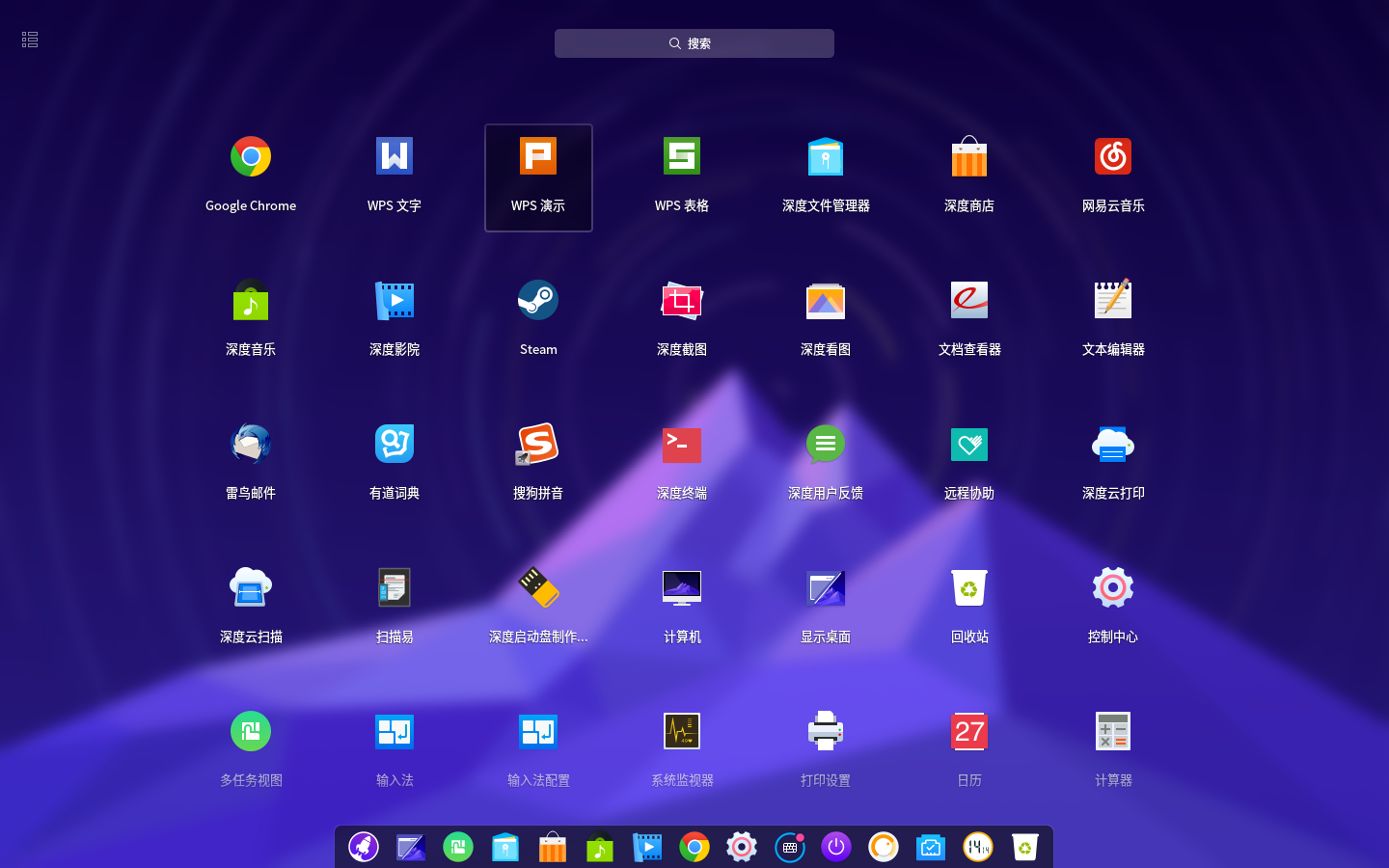Click the 搜索 search field
1389x868 pixels.
[694, 43]
